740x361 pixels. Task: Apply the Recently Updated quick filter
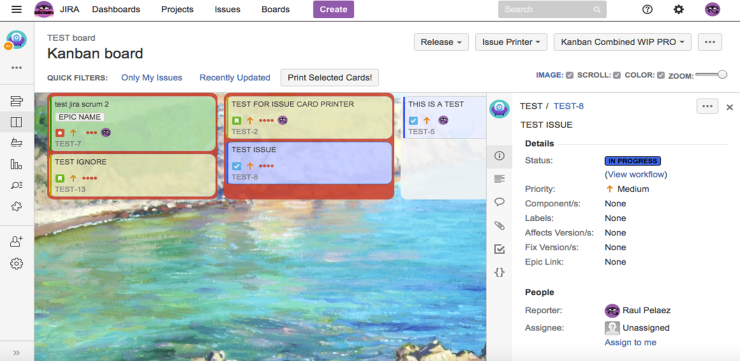(235, 78)
